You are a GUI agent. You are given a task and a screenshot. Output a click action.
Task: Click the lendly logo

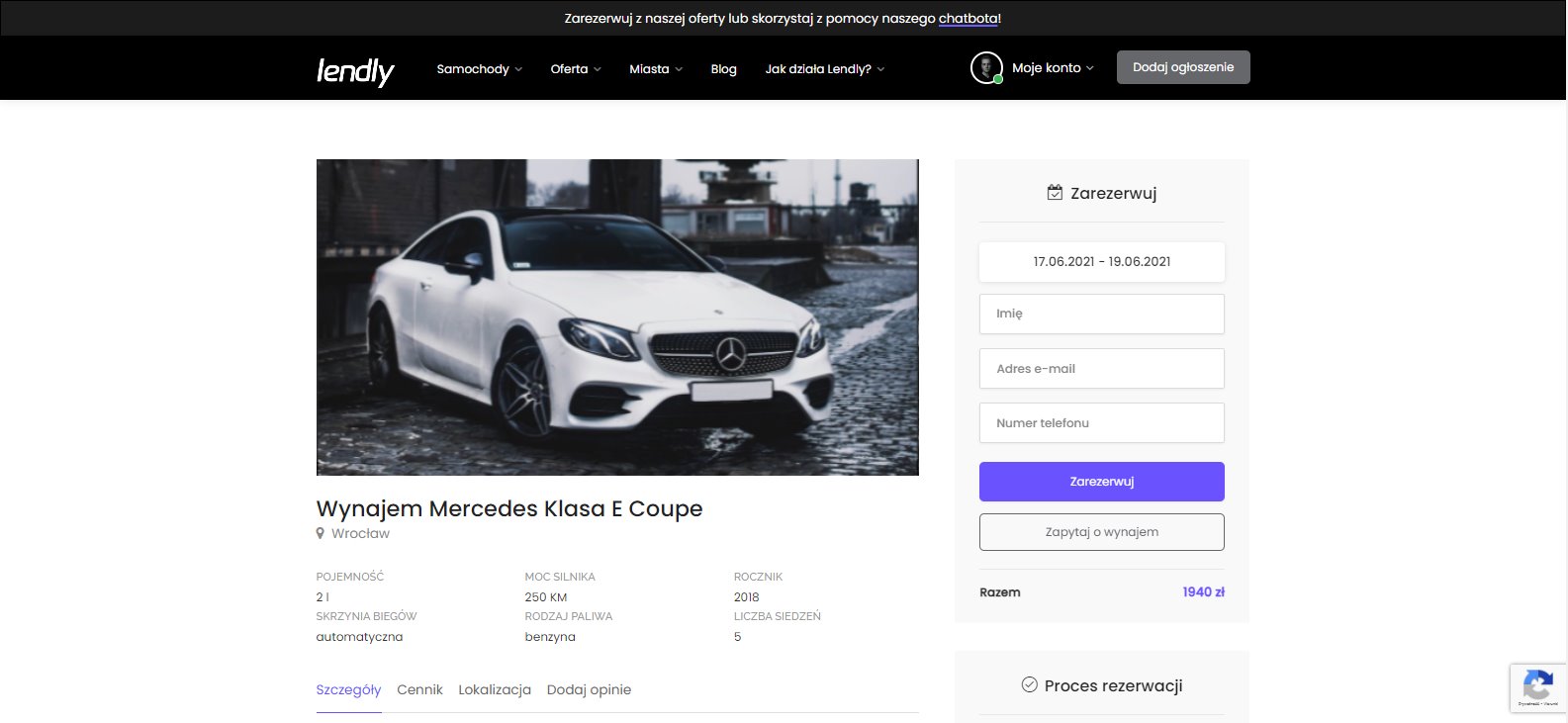[x=355, y=70]
